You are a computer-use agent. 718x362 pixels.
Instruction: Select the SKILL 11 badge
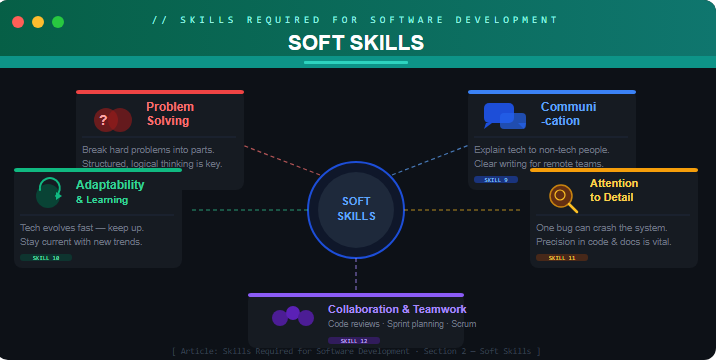[x=562, y=258]
